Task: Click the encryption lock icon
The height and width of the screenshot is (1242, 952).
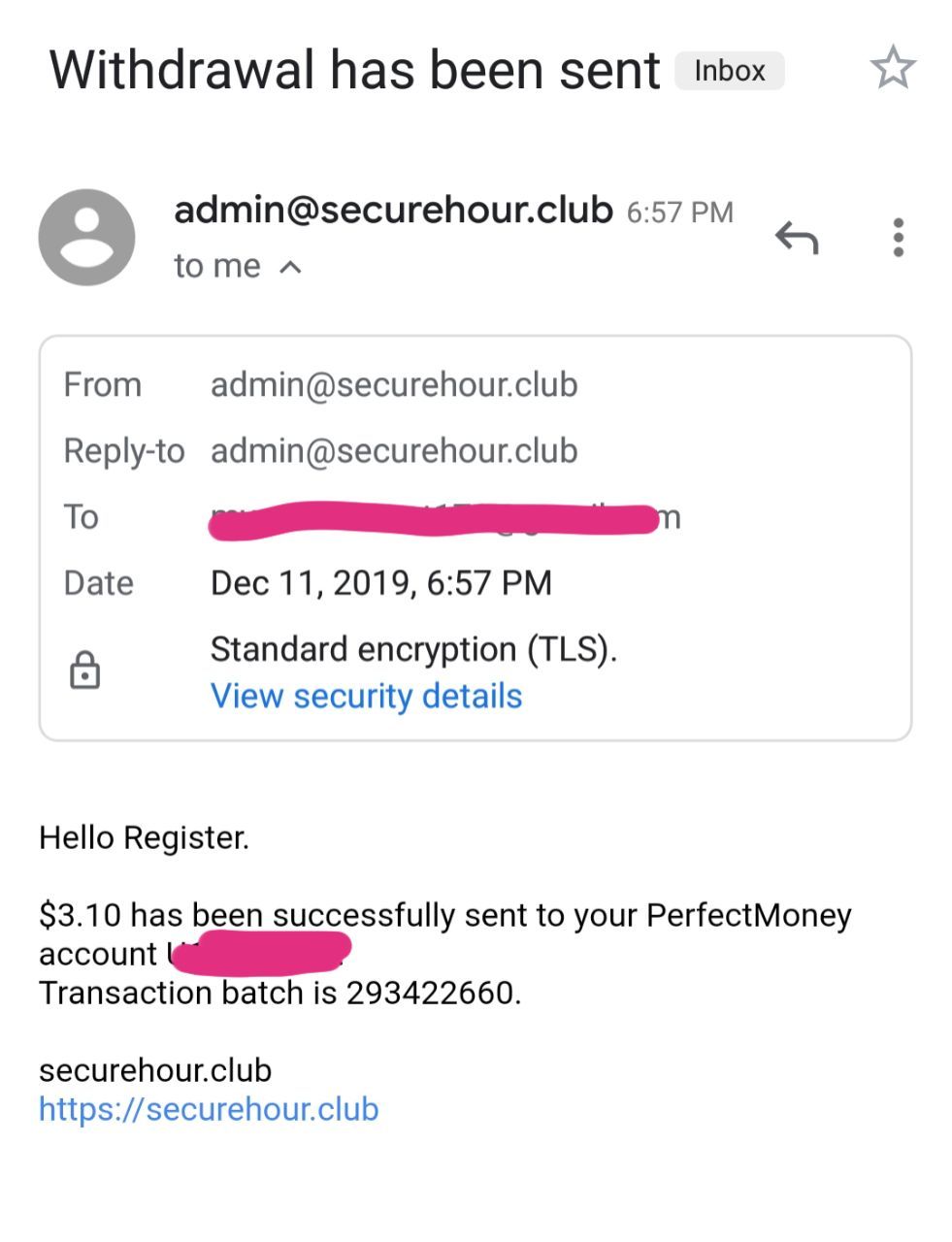Action: 85,670
